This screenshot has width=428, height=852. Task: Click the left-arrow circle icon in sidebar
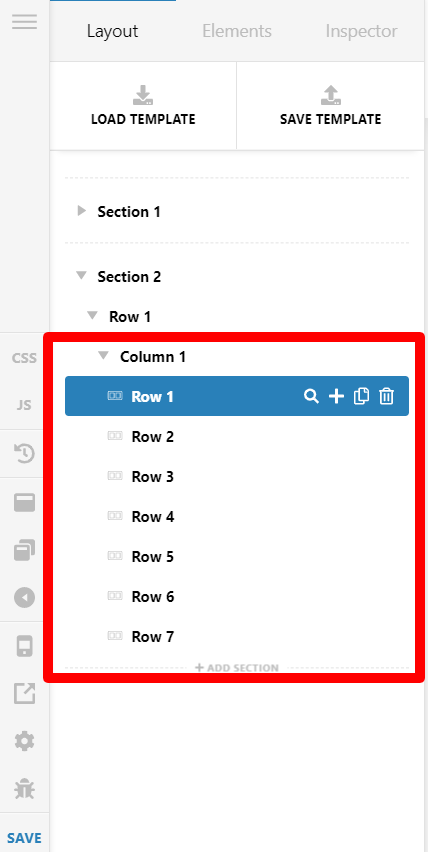(x=24, y=598)
